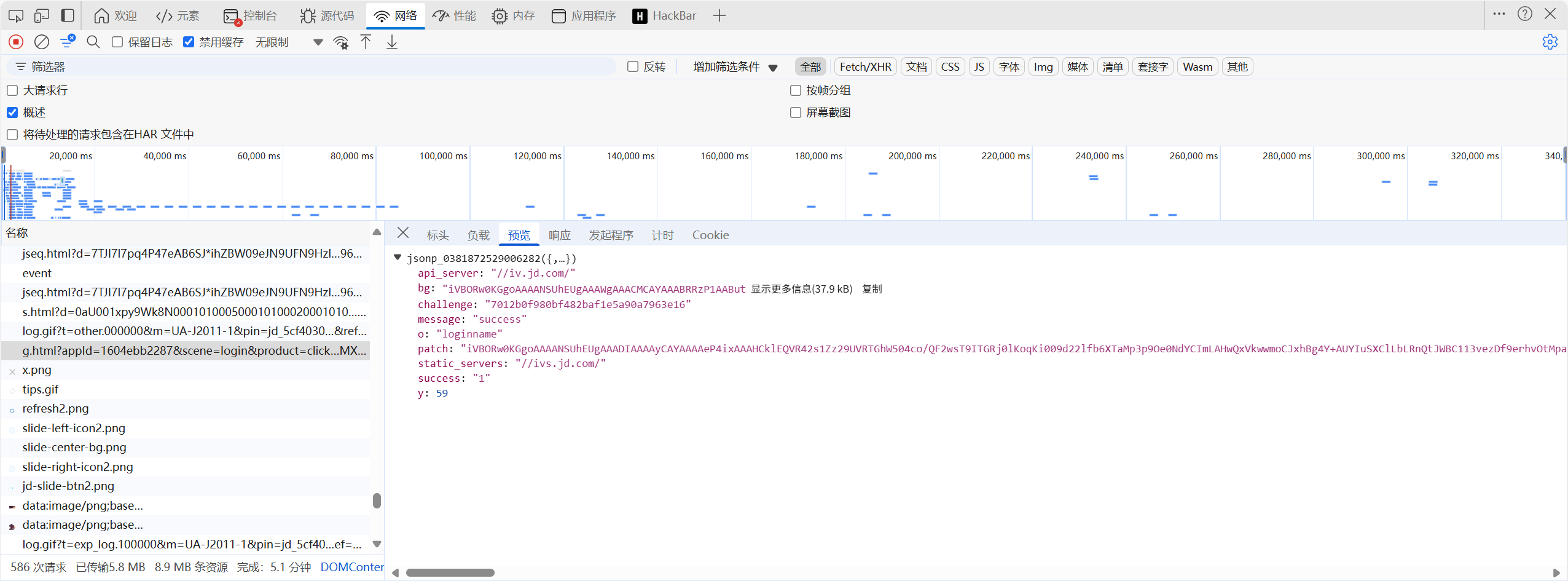
Task: Switch to the 响应 tab
Action: click(x=559, y=235)
